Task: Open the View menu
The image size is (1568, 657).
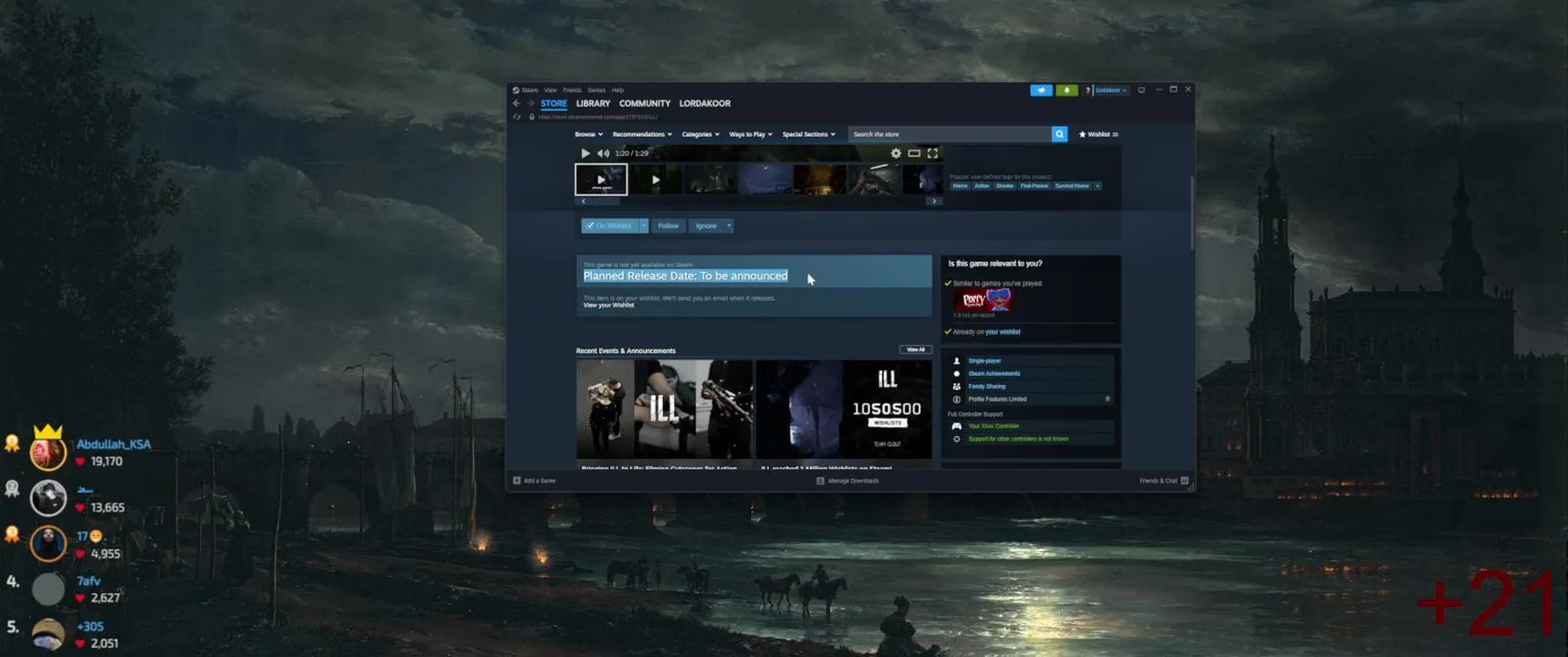Action: [x=550, y=90]
